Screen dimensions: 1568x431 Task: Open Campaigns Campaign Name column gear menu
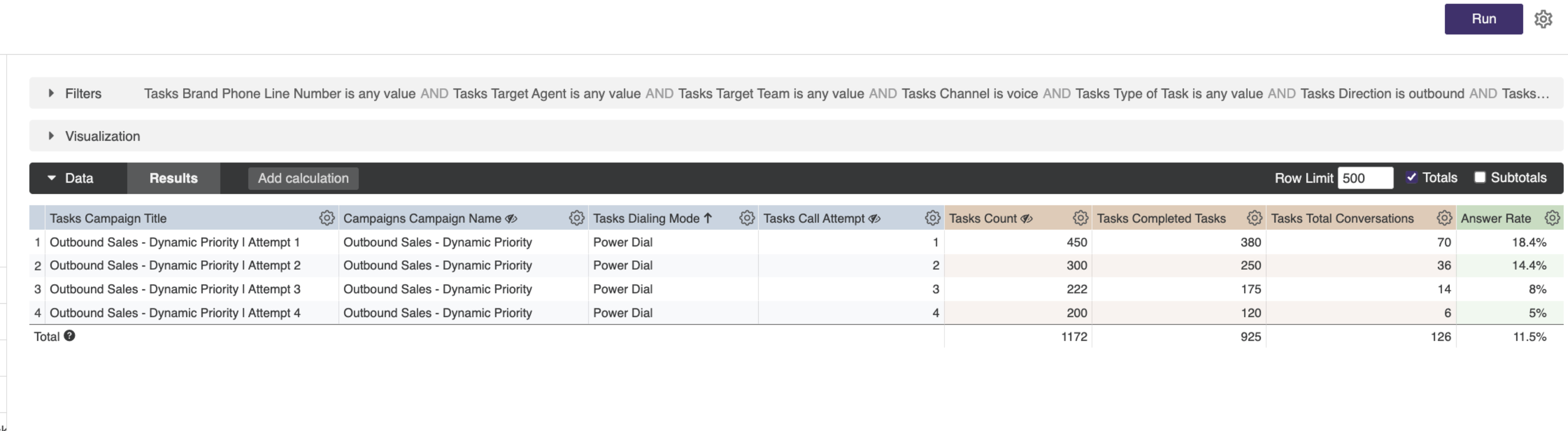point(576,218)
